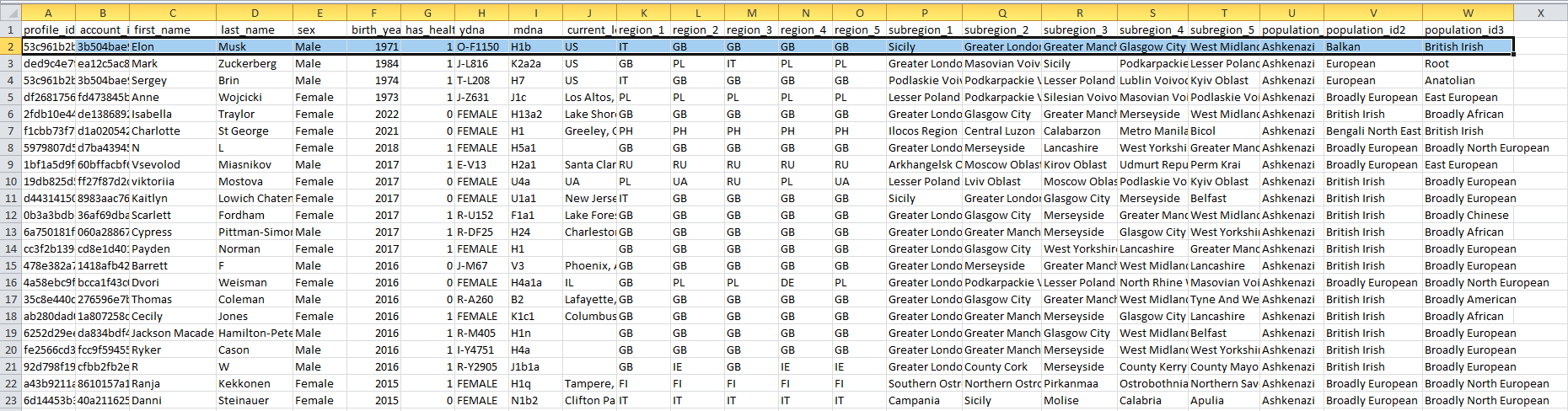Click the Bengali North East cell
The height and width of the screenshot is (411, 1568).
1372,131
